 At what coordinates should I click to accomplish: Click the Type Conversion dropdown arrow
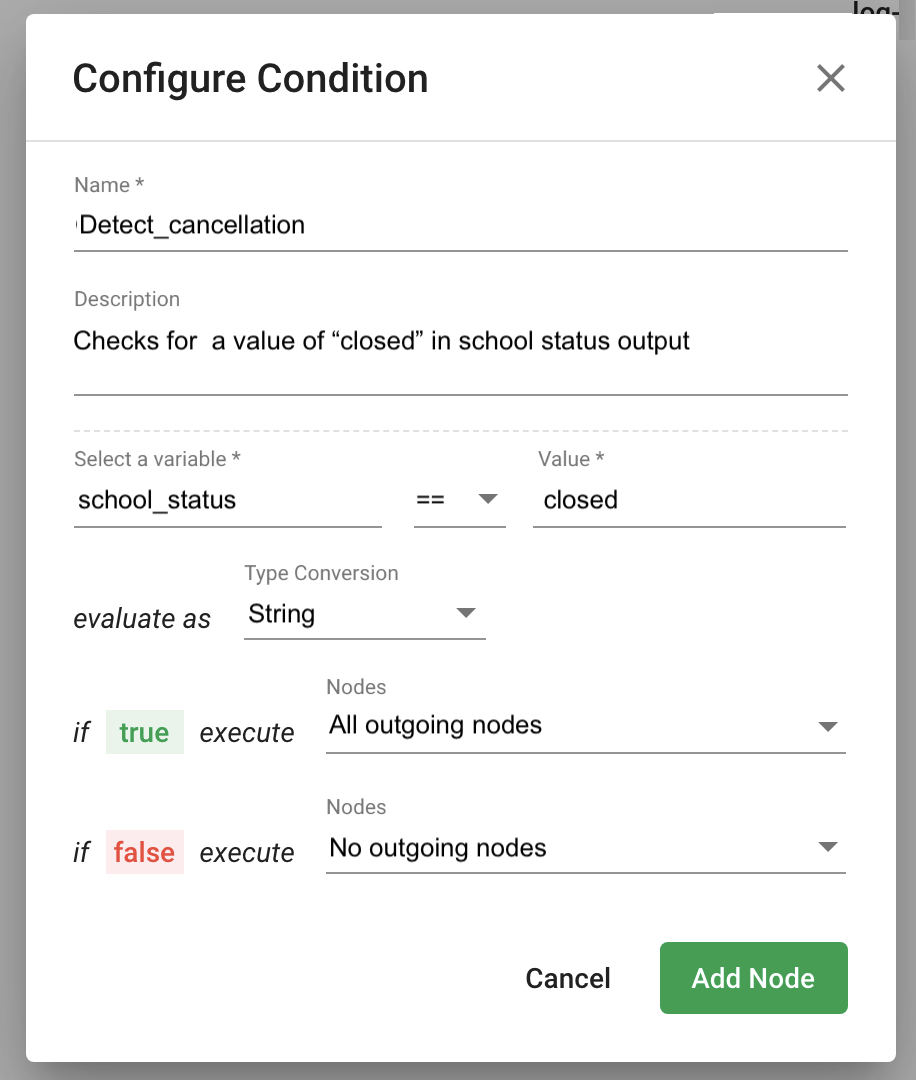(x=466, y=613)
